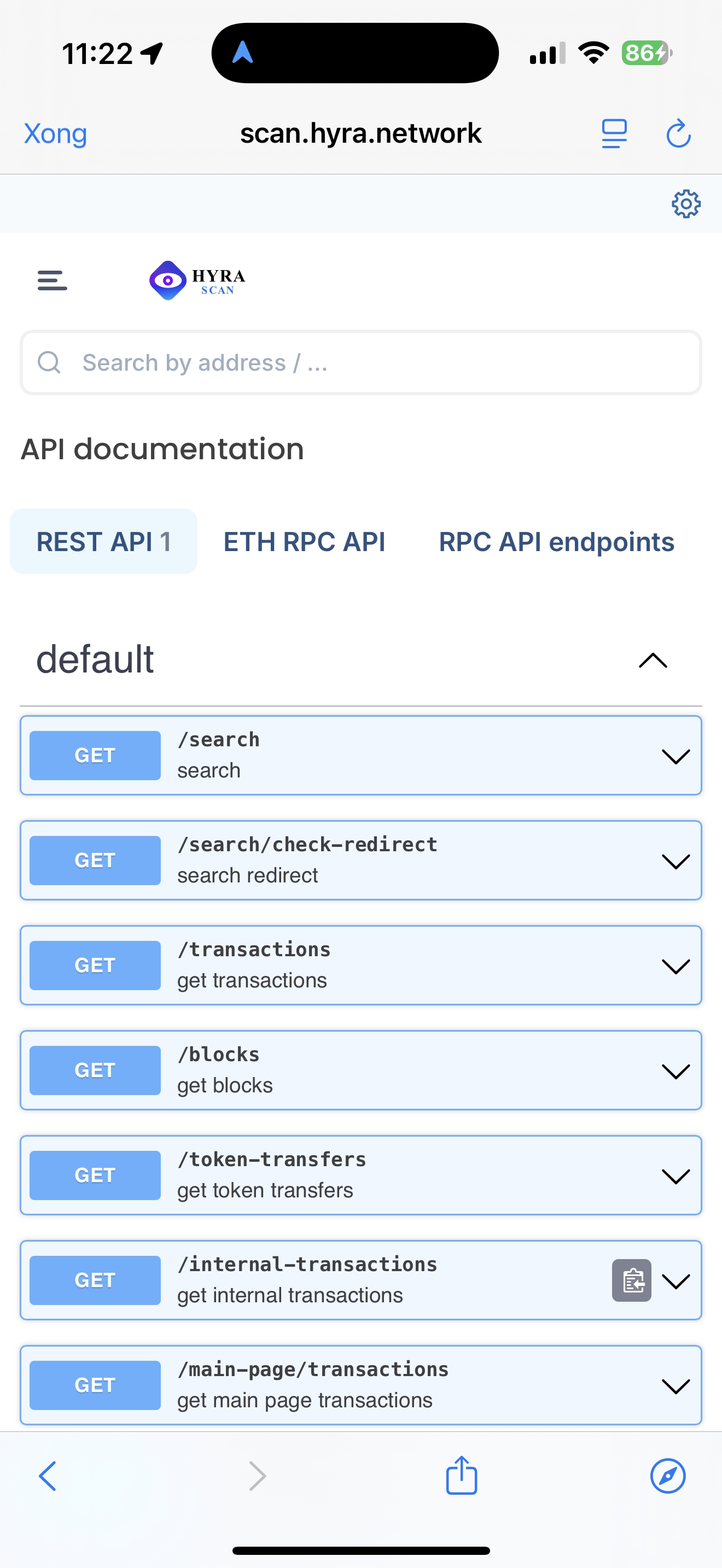Expand the /token-transfers endpoint chevron
Viewport: 722px width, 1568px height.
pos(675,1176)
